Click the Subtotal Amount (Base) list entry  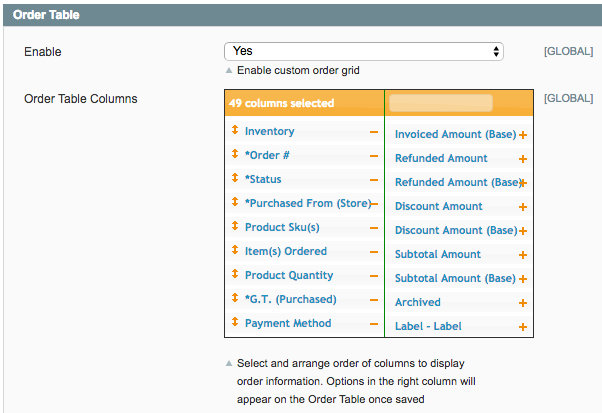pyautogui.click(x=455, y=278)
